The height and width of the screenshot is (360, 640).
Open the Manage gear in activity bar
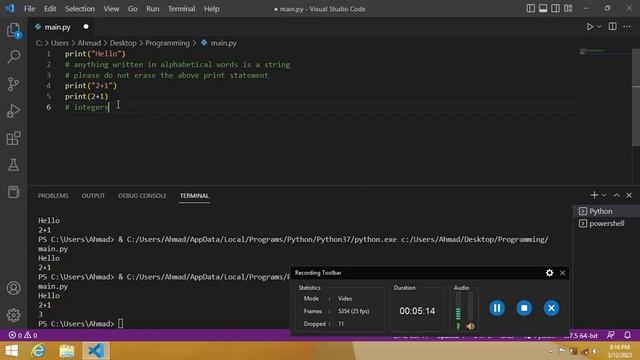(13, 315)
